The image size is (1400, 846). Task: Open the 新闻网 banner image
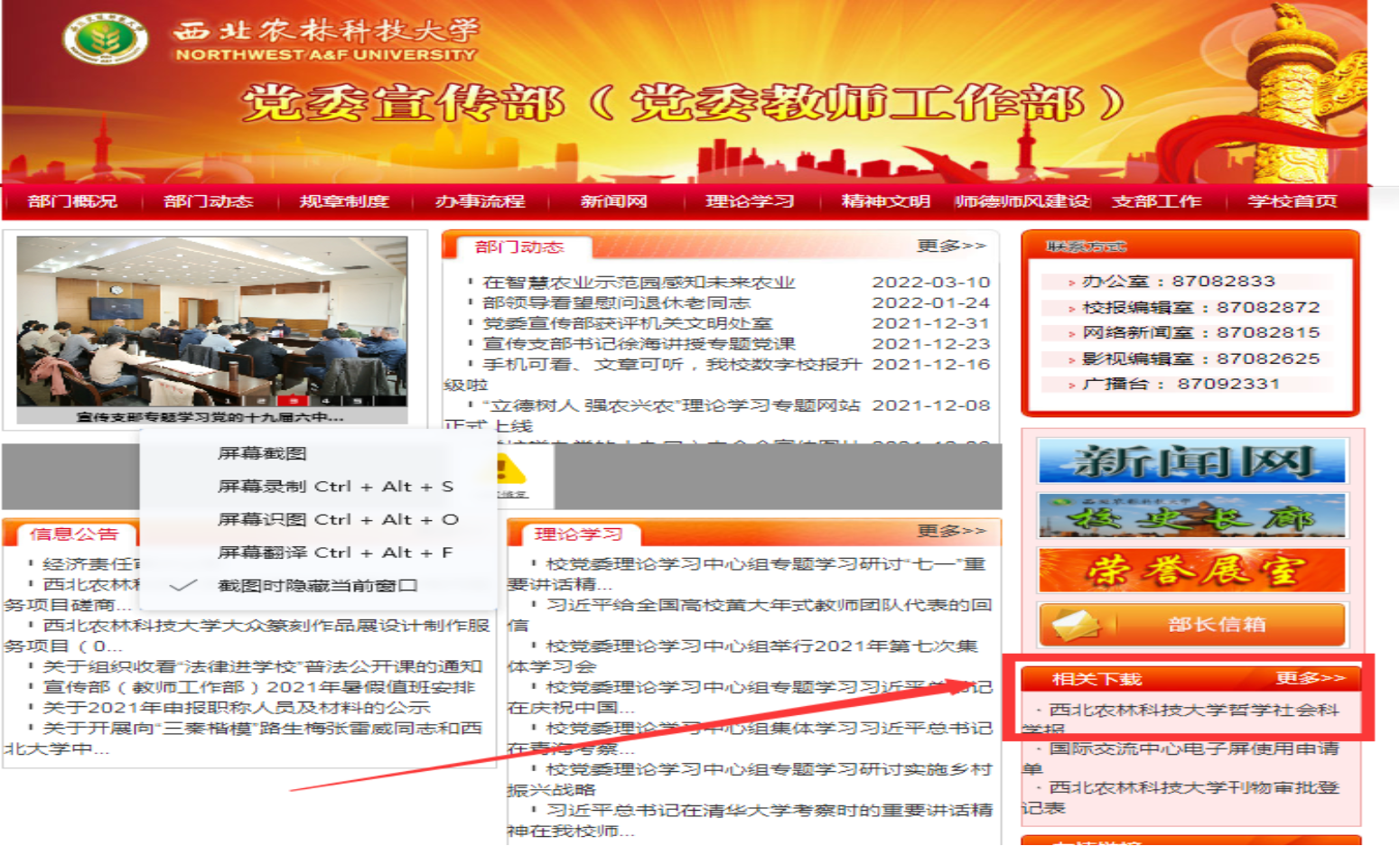point(1191,460)
